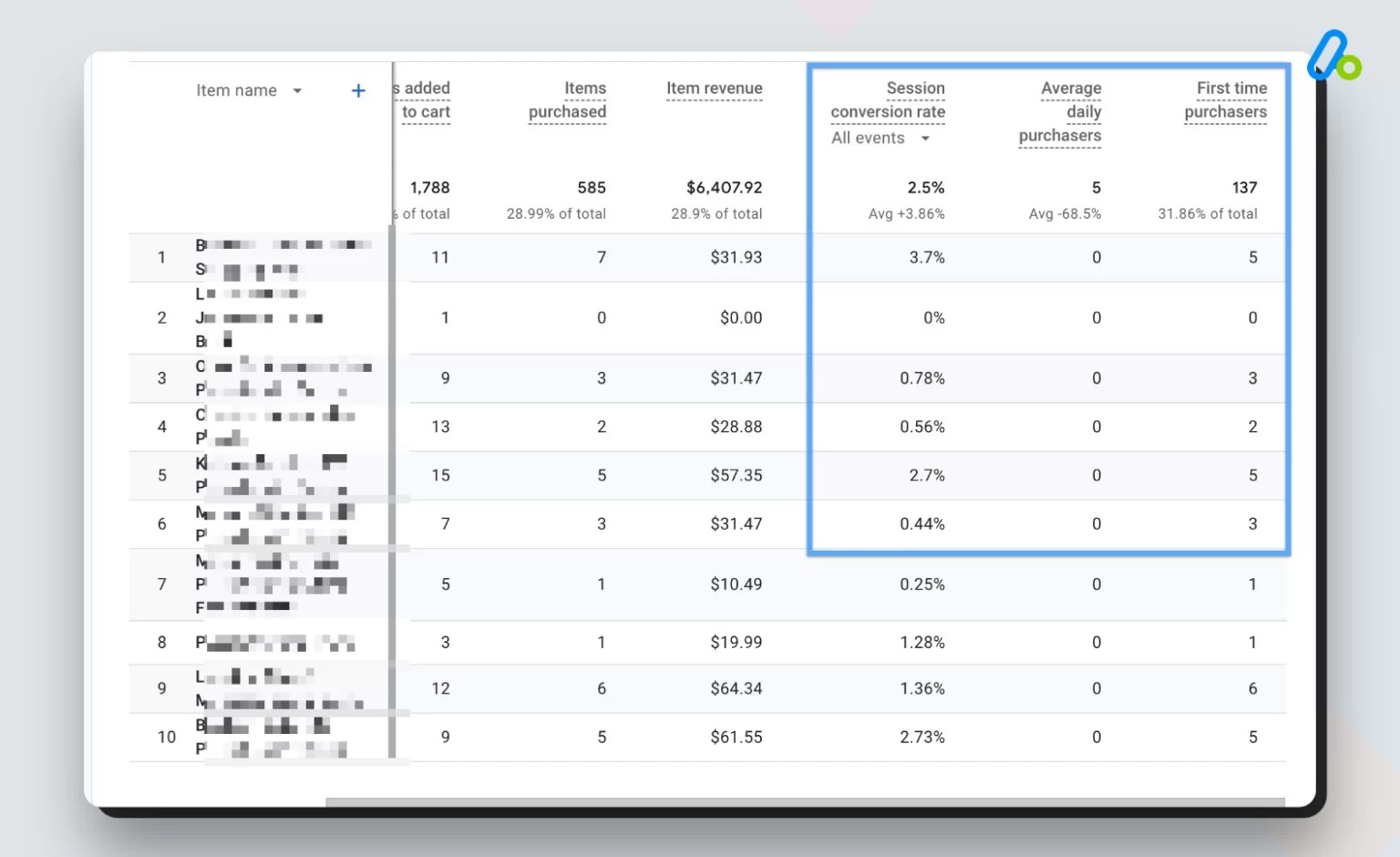Click the $64.34 revenue cell
The image size is (1400, 857).
(736, 689)
